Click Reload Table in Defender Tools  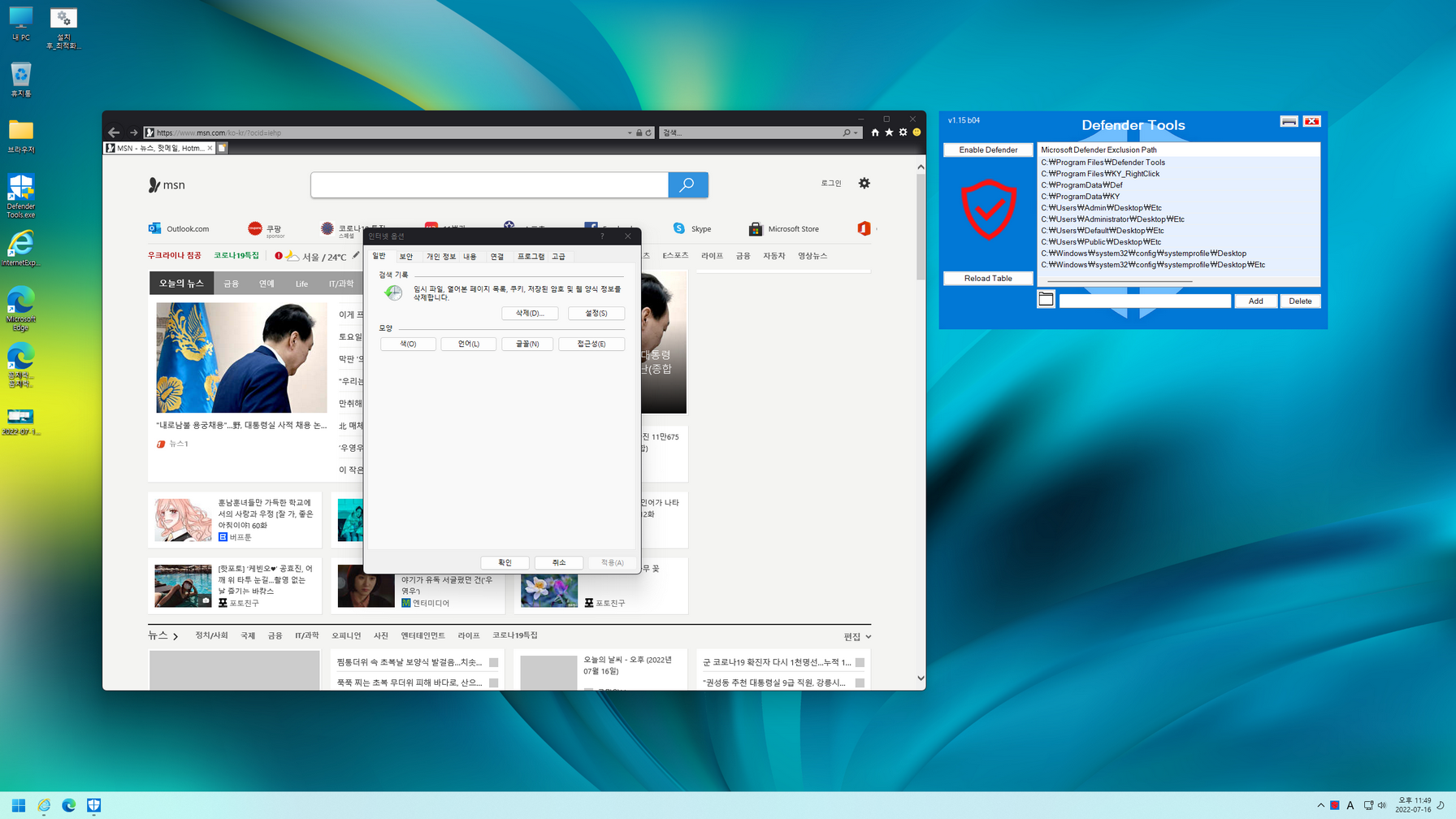tap(988, 278)
